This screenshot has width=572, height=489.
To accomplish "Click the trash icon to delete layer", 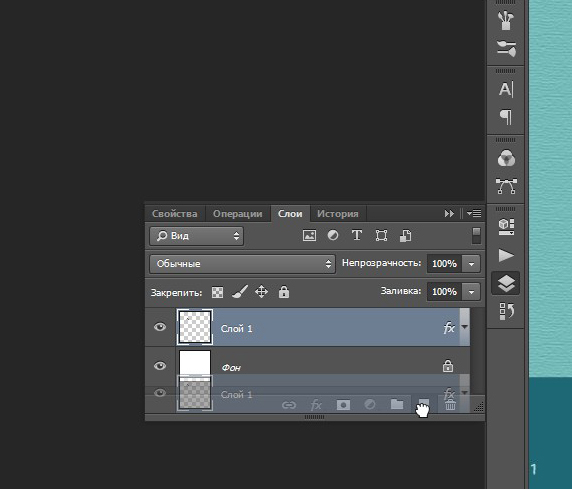I will click(x=451, y=405).
